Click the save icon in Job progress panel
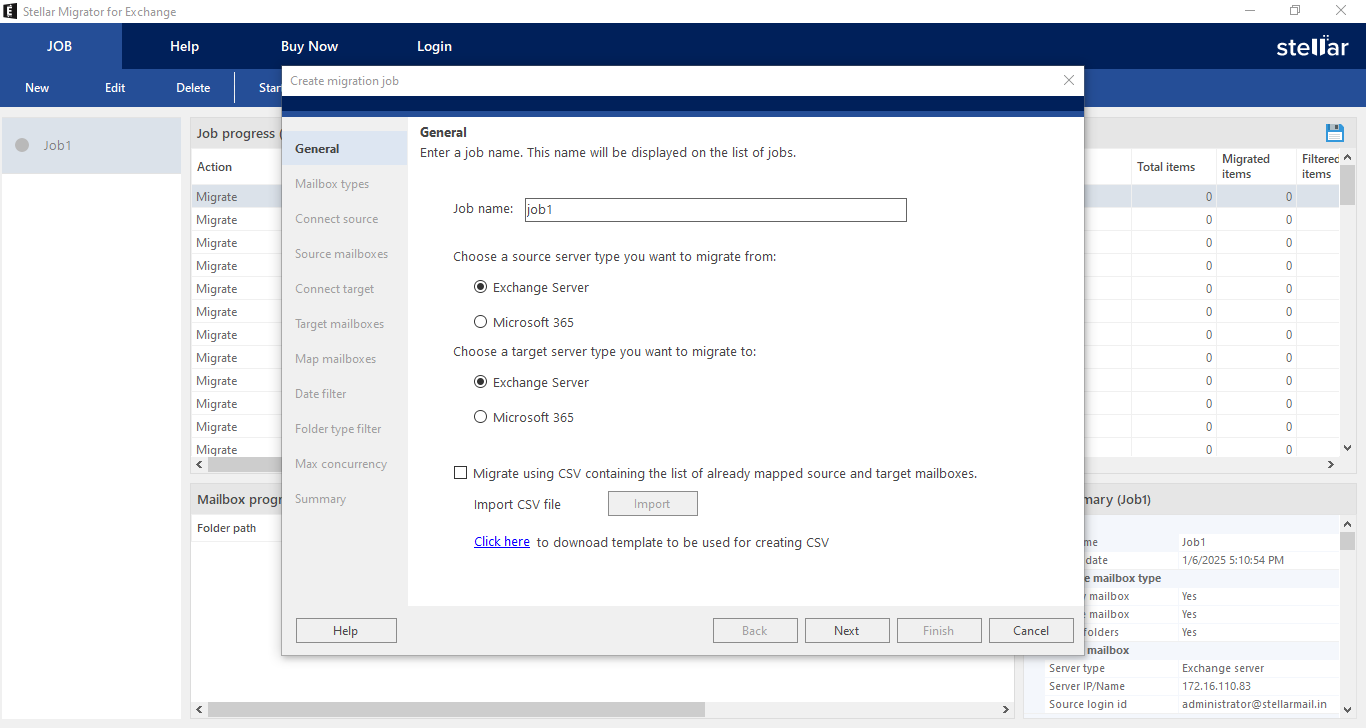This screenshot has width=1366, height=728. 1334,133
